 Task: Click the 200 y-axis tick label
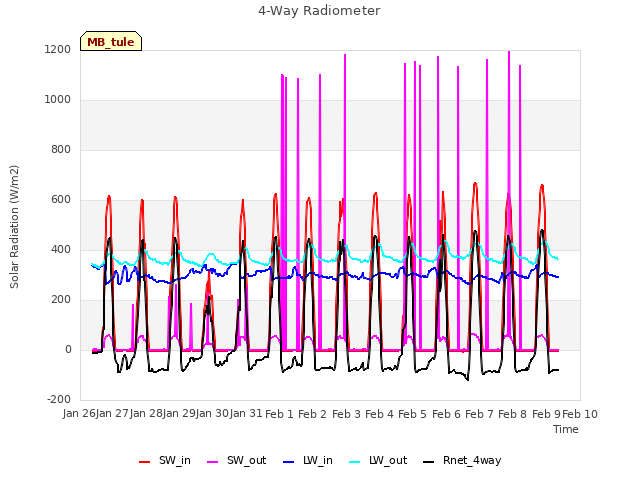click(x=61, y=300)
